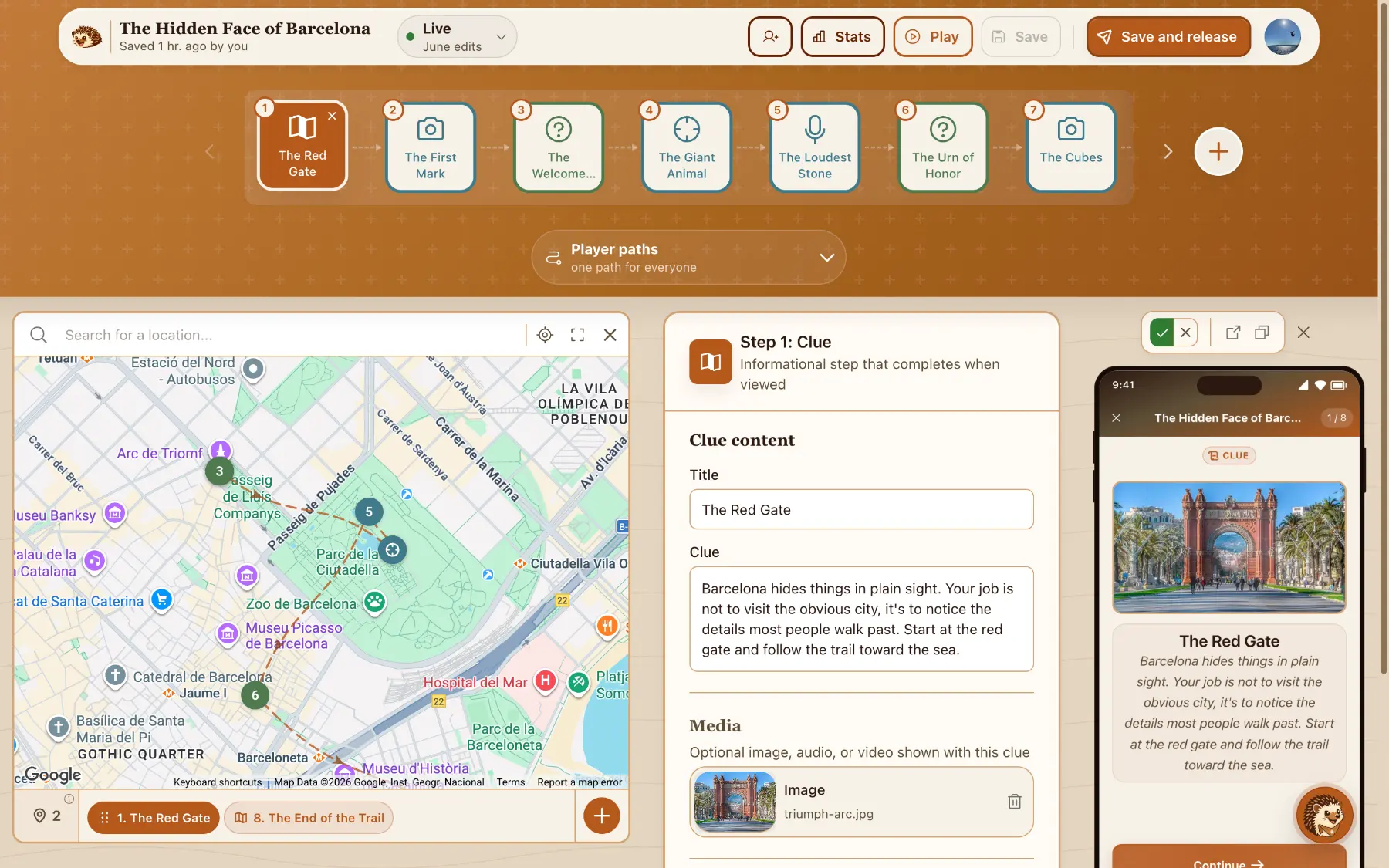Open Keyboard shortcuts on map
Image resolution: width=1389 pixels, height=868 pixels.
coord(218,782)
